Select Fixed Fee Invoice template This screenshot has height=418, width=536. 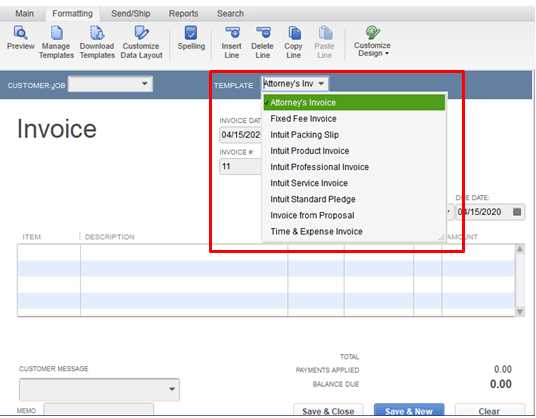click(x=354, y=119)
